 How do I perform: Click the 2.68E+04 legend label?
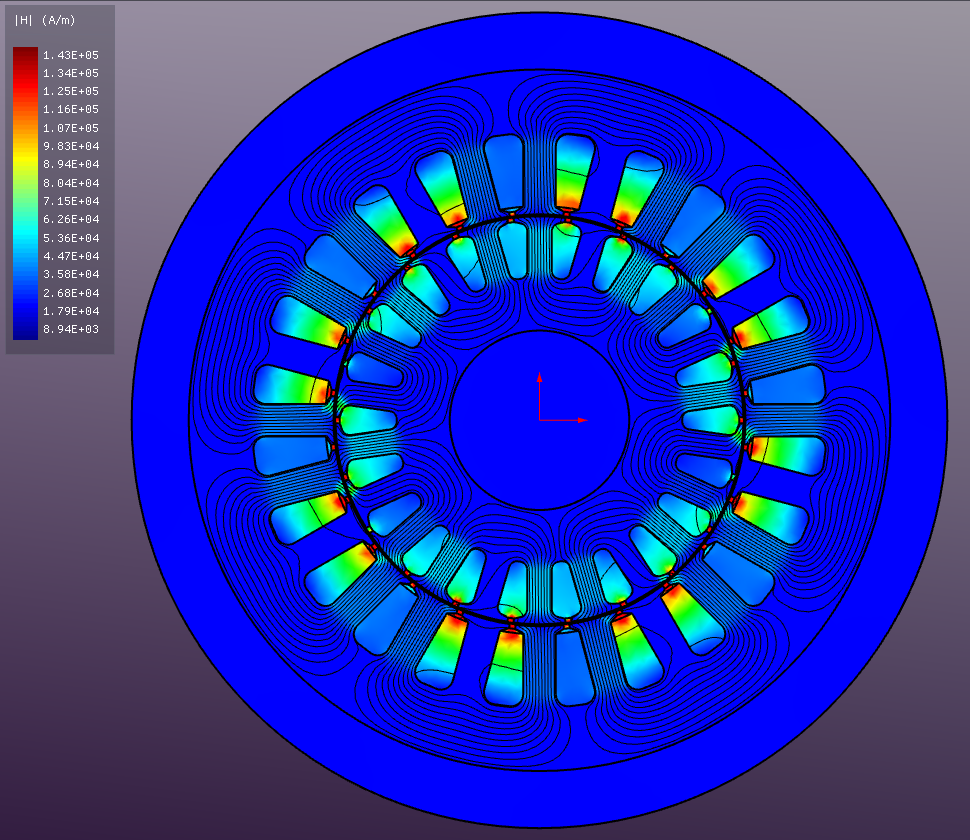[70, 293]
